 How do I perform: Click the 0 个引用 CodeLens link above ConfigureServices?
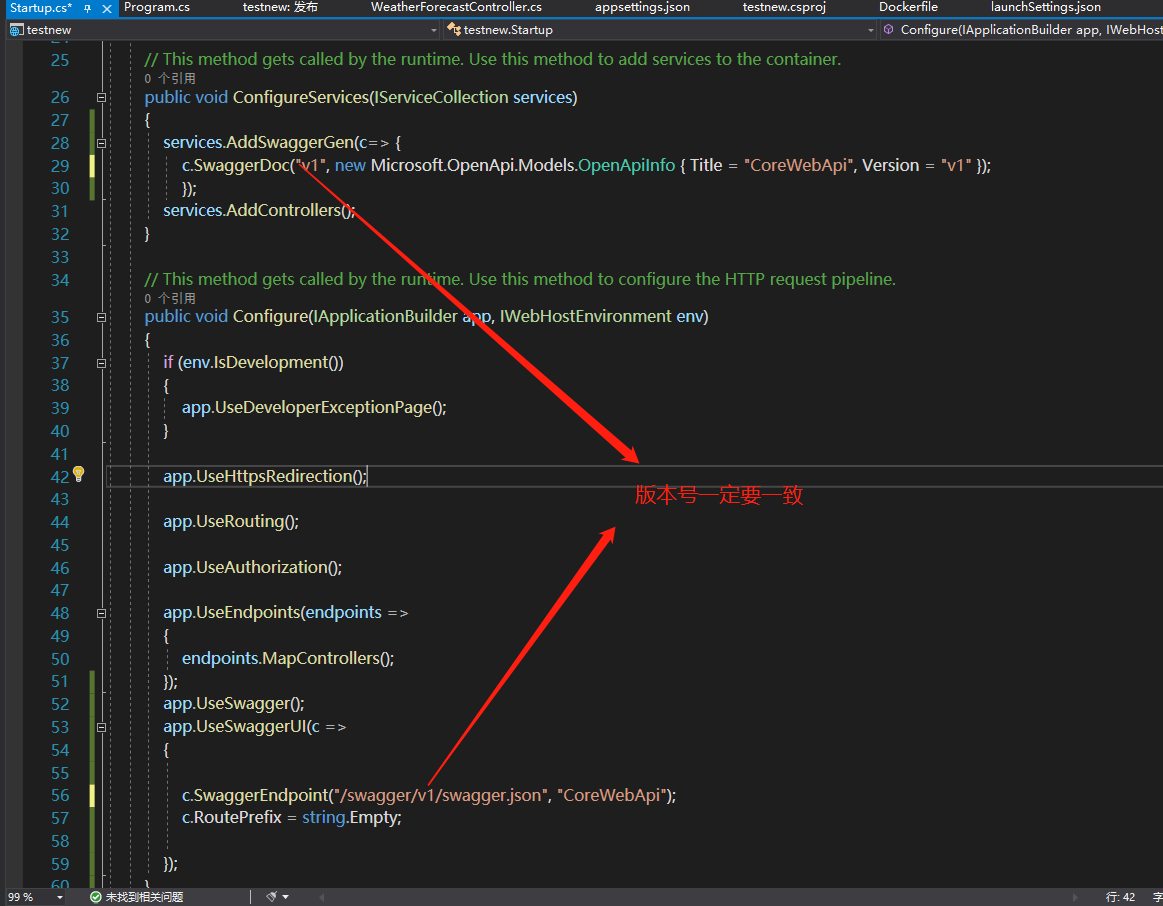pyautogui.click(x=172, y=77)
